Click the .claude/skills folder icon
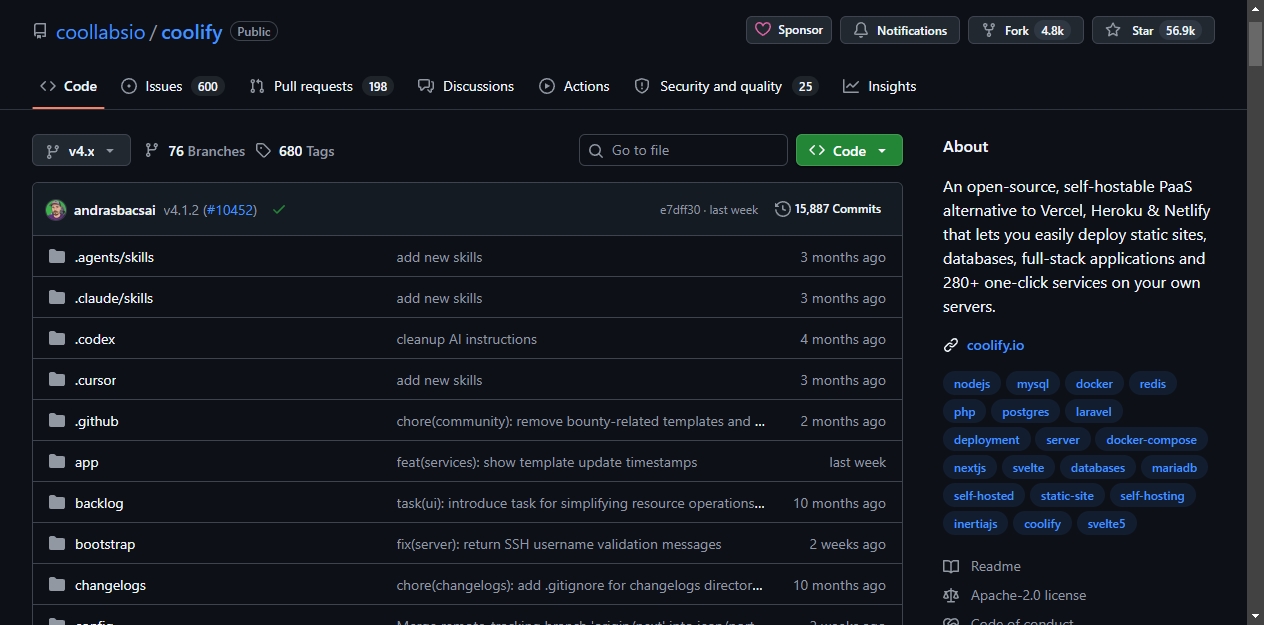 (57, 298)
